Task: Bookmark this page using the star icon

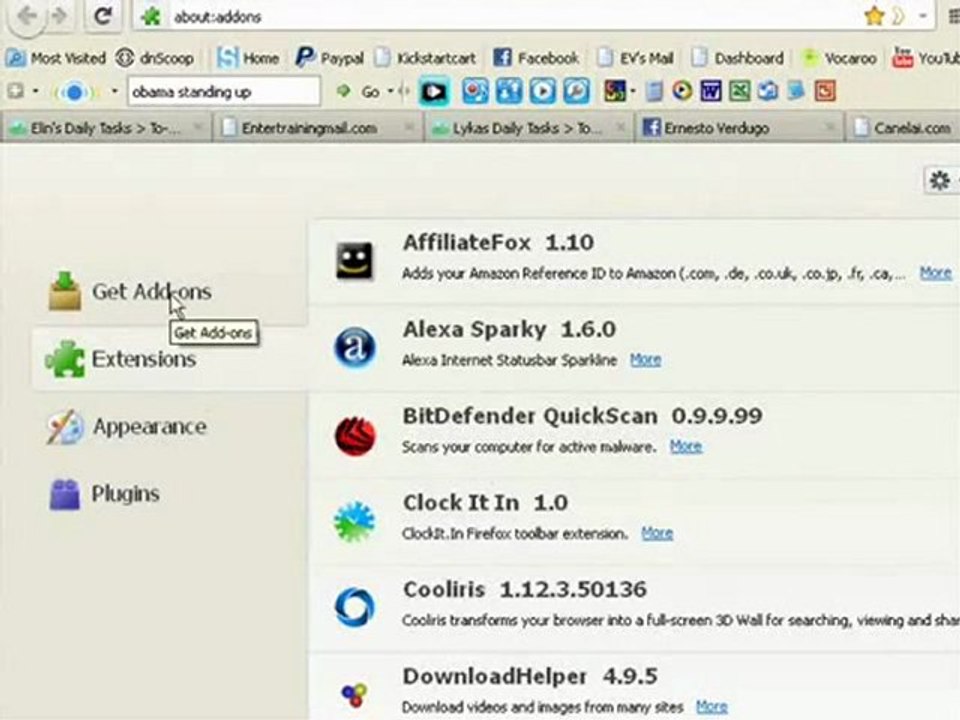Action: pos(874,17)
